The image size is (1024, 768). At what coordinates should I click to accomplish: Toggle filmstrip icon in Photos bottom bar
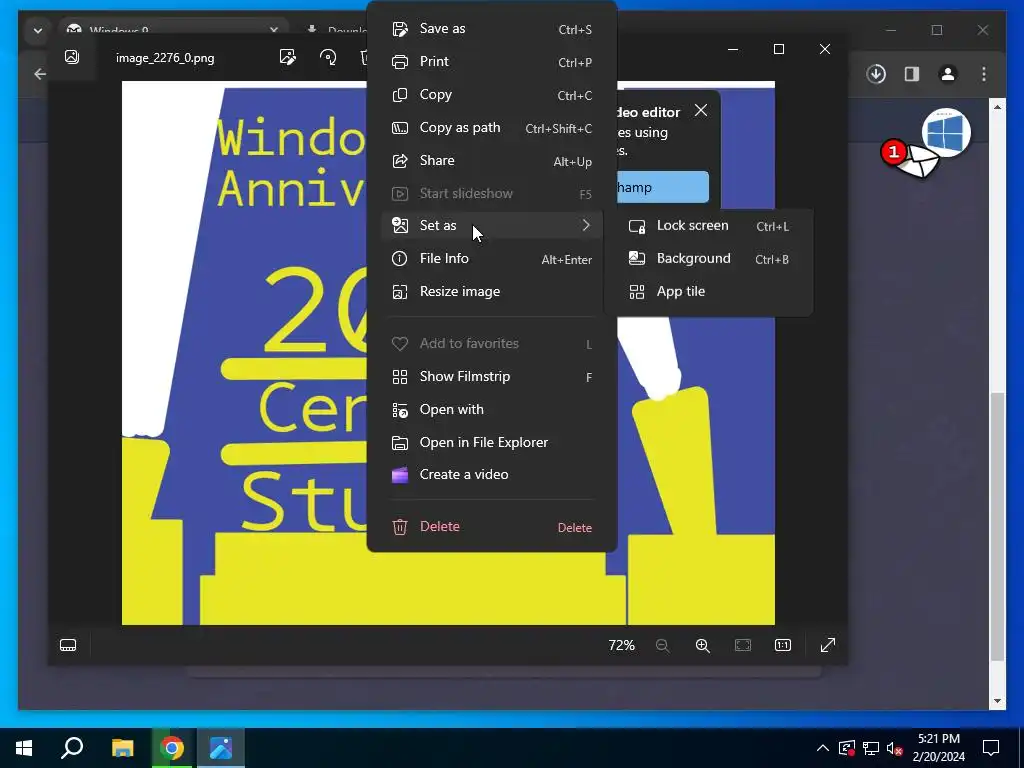click(68, 645)
